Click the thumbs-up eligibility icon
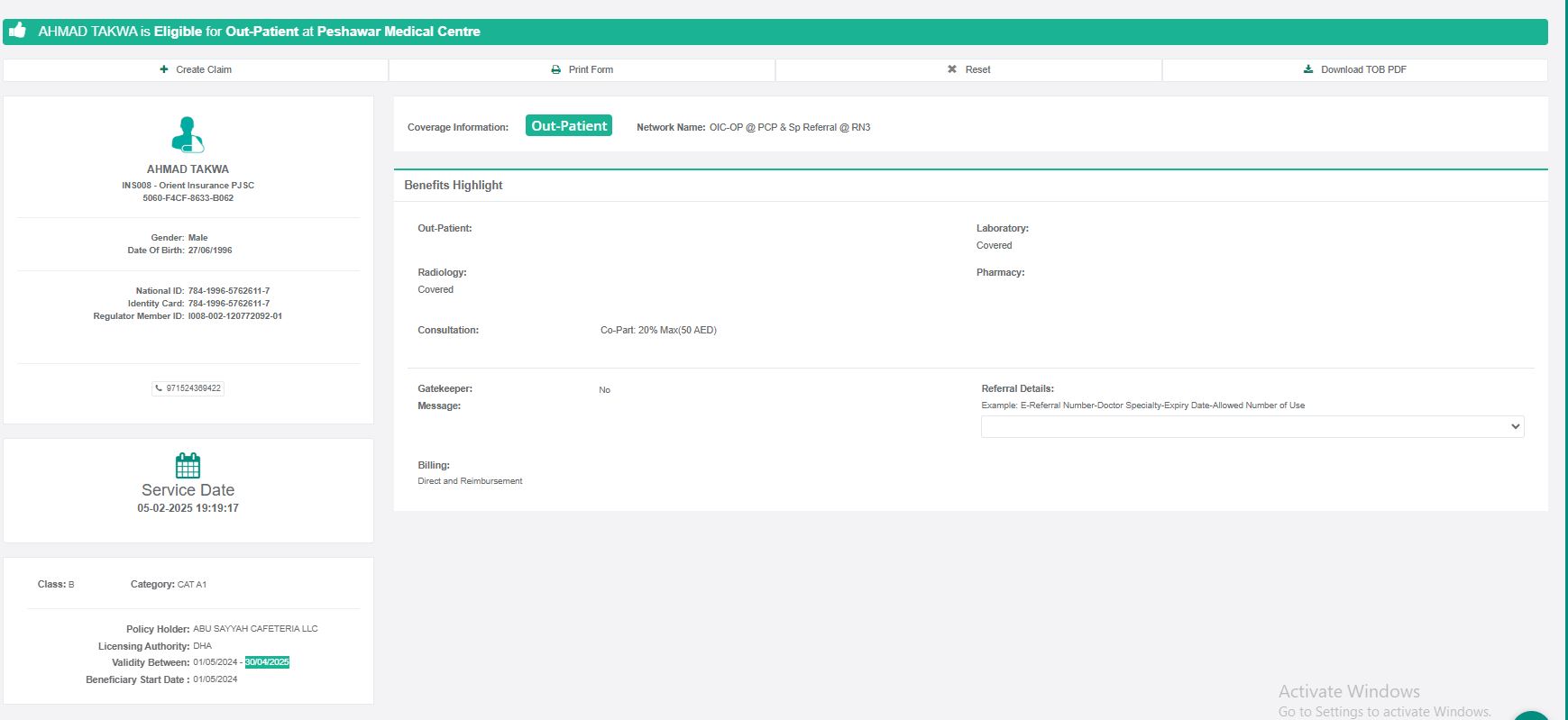 (x=17, y=31)
